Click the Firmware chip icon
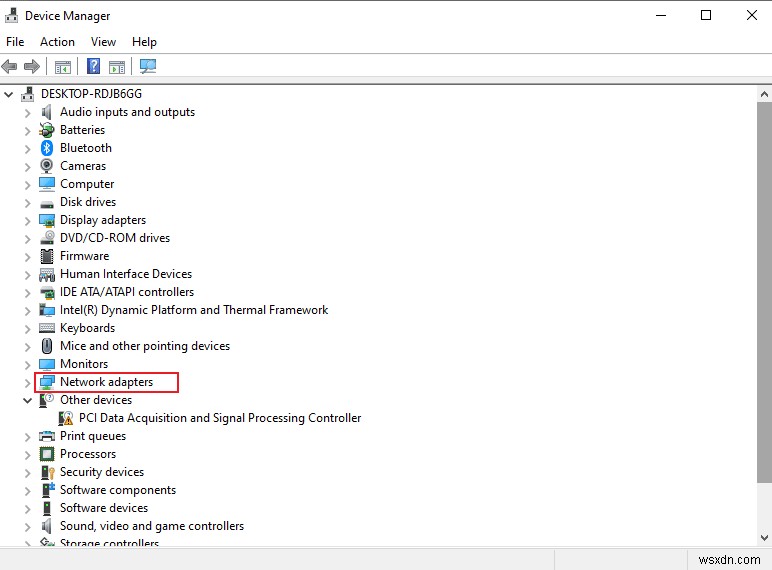This screenshot has height=570, width=772. tap(47, 256)
